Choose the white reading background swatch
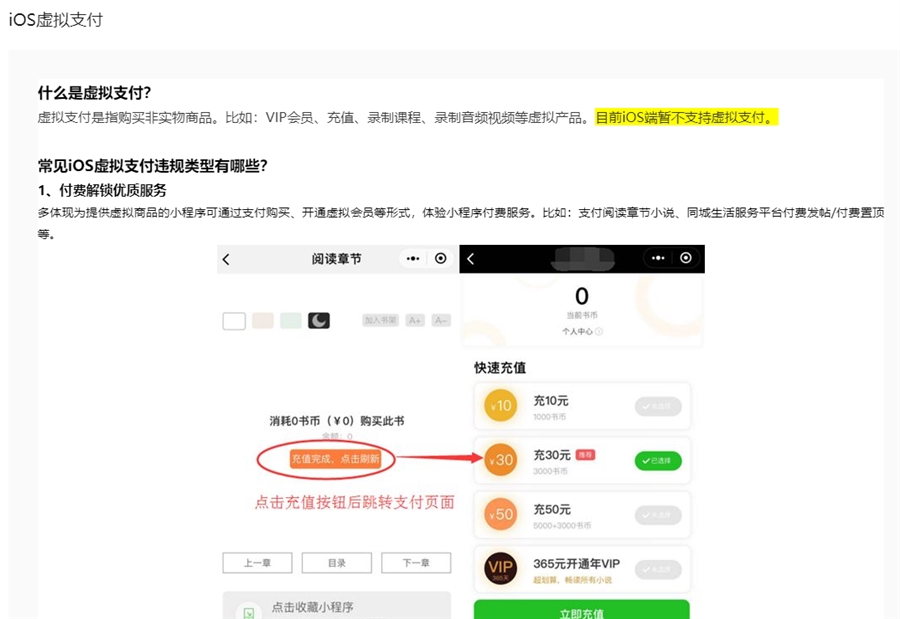Viewport: 900px width, 619px height. (234, 320)
